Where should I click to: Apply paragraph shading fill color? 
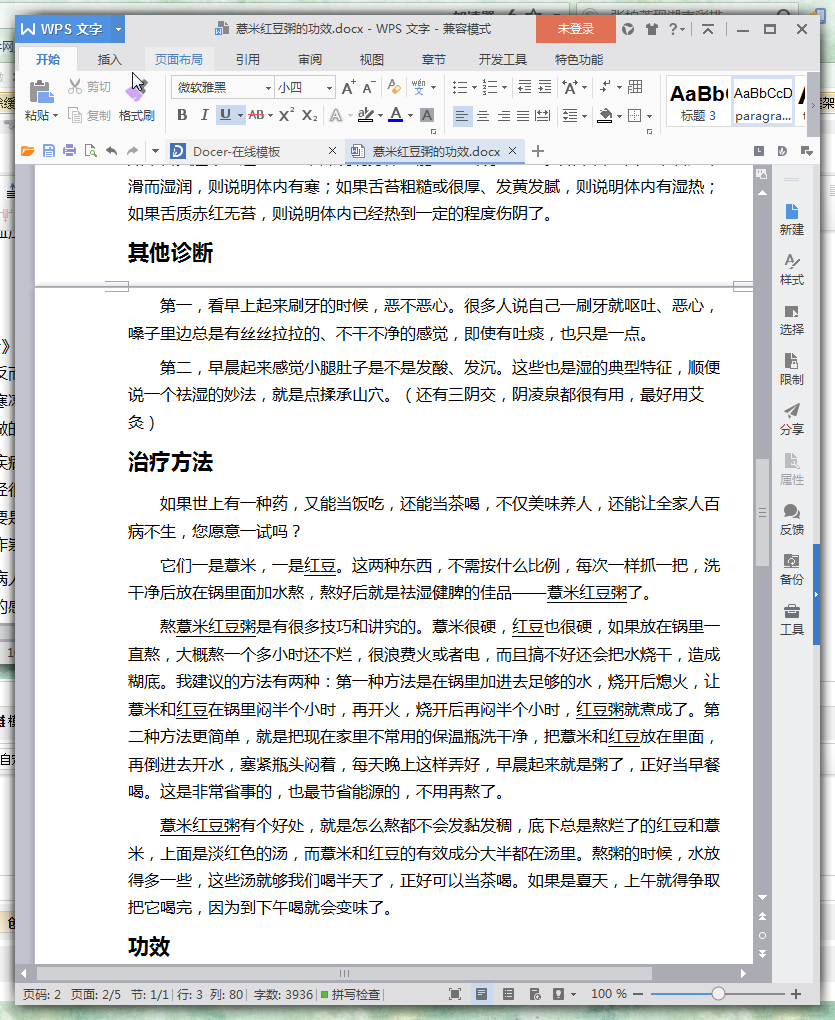click(605, 116)
